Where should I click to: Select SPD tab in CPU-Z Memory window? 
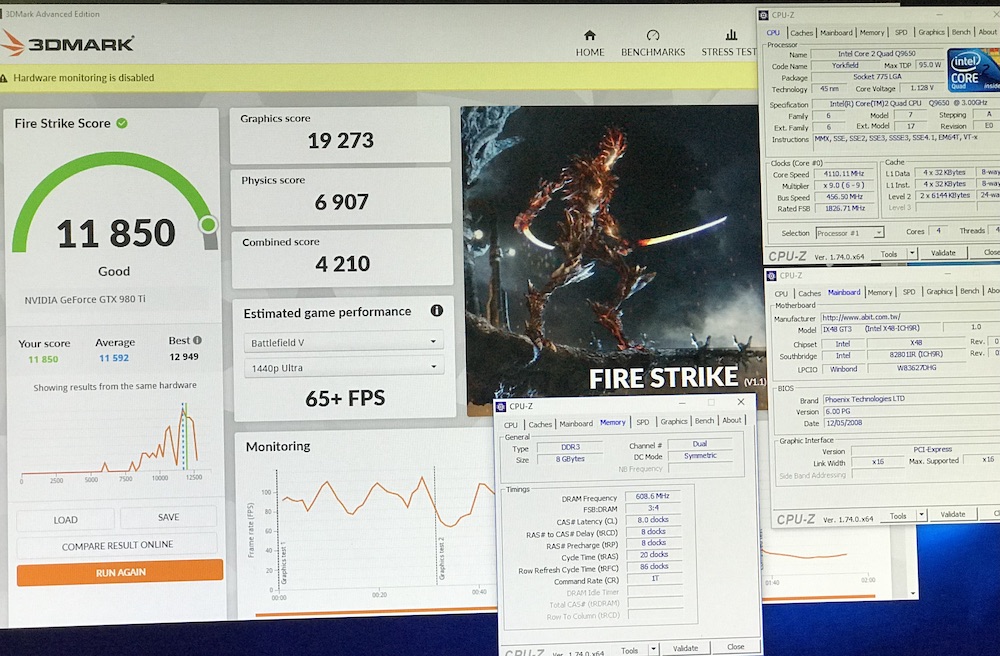642,422
